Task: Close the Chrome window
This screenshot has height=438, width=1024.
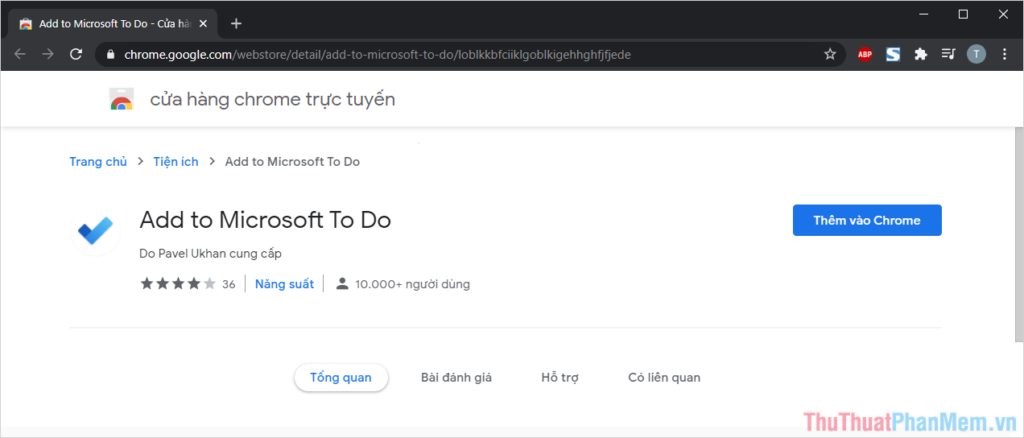Action: point(1004,14)
